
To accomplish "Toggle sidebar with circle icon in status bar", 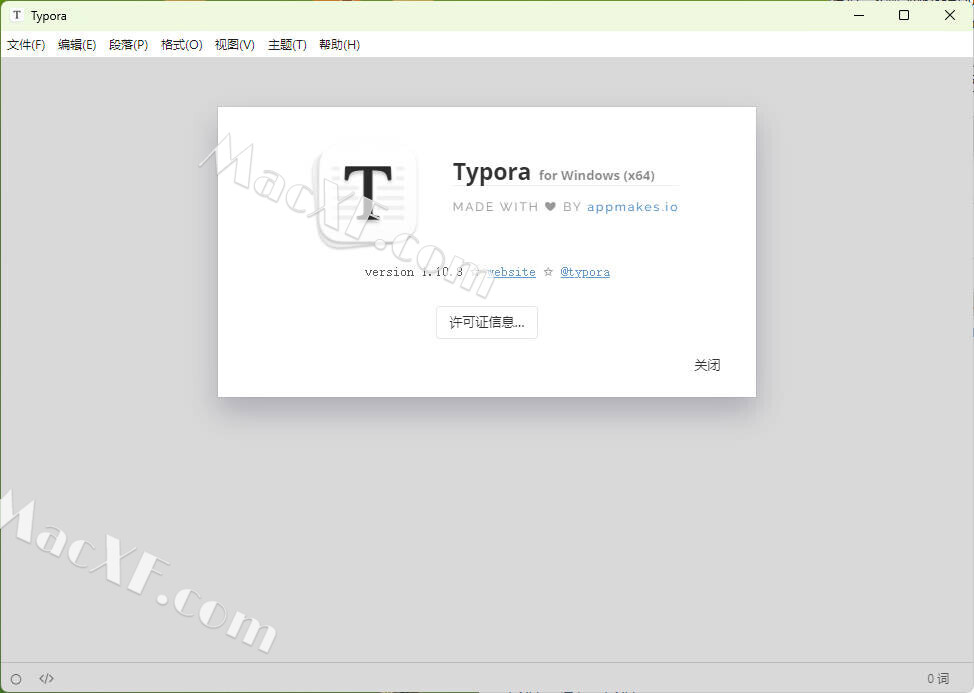I will click(16, 679).
